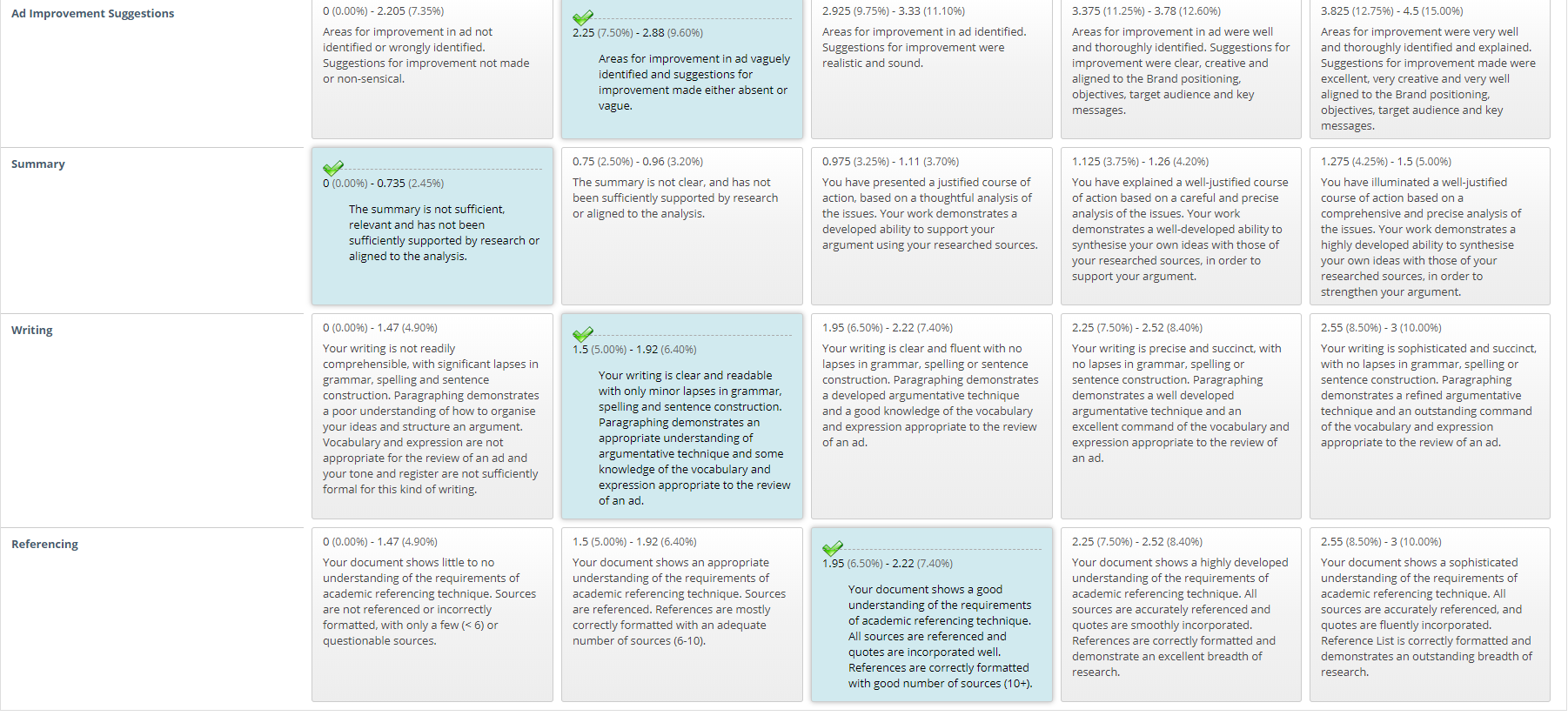Image resolution: width=1568 pixels, height=716 pixels.
Task: Select Ad Improvement cell 3.375 (11.25%) - 3.78
Action: [1181, 69]
